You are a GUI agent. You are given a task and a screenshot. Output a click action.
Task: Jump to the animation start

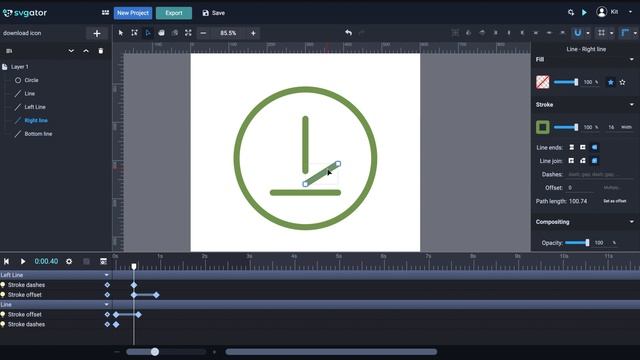[7, 261]
